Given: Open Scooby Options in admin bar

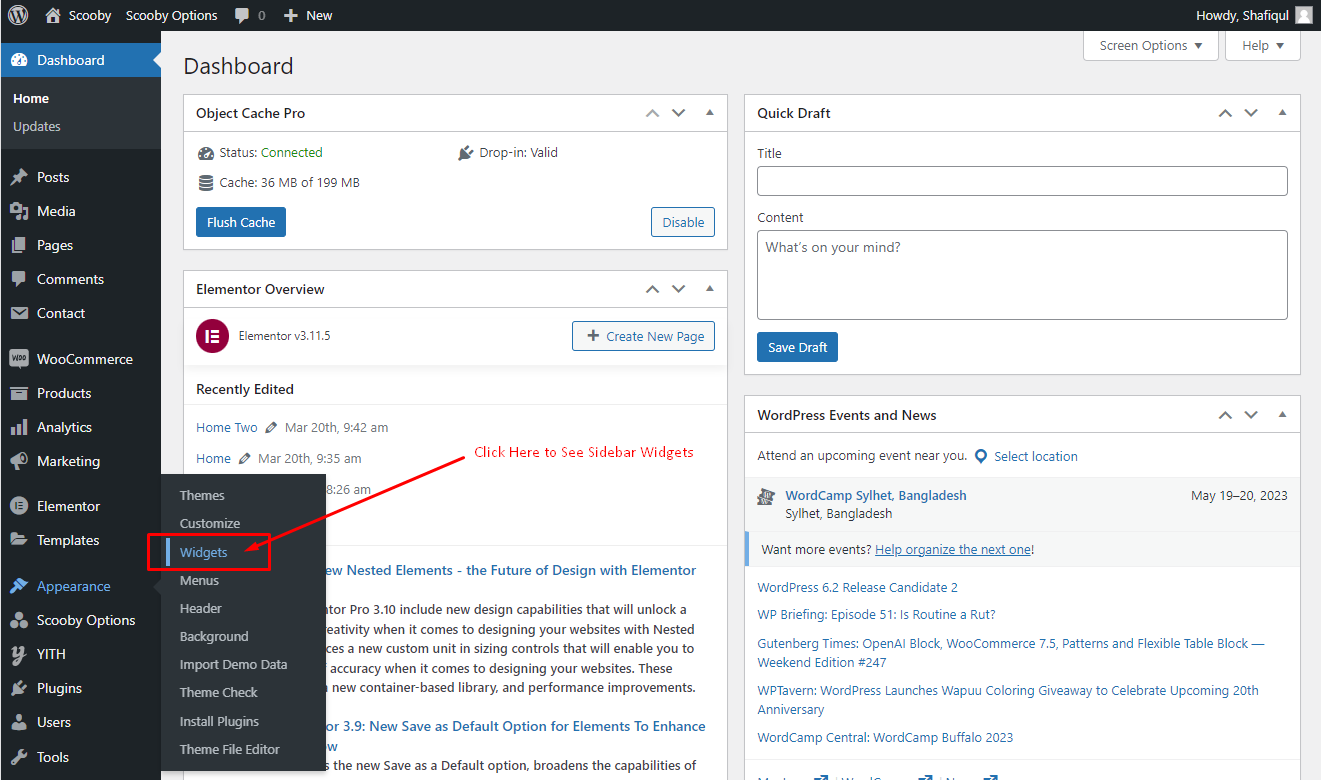Looking at the screenshot, I should (x=171, y=16).
